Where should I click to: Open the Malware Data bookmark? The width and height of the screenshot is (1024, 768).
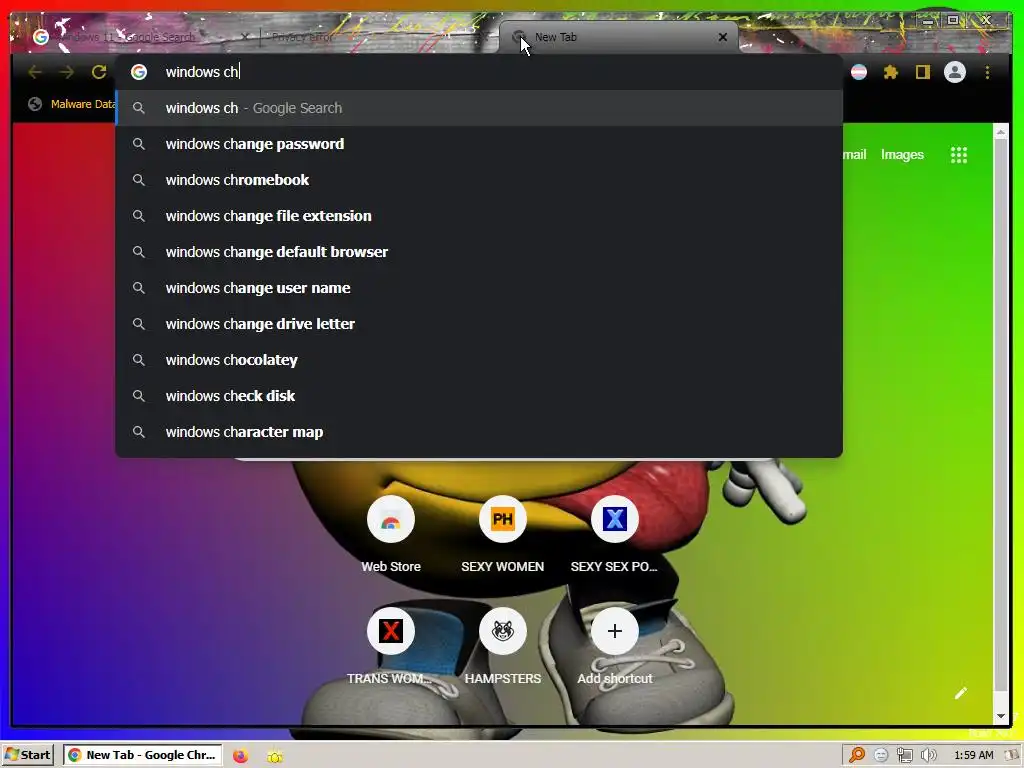tap(71, 104)
